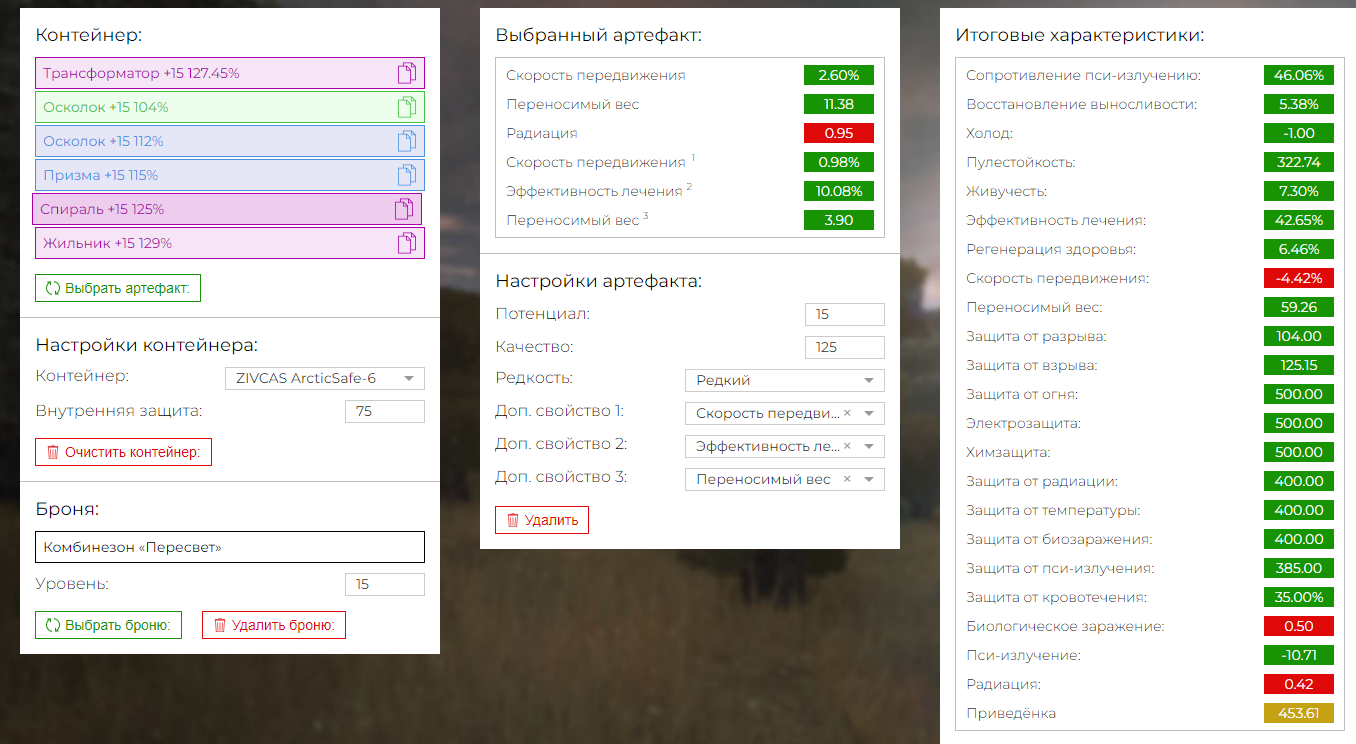Click the 5.38% Восстановление выносливости value
This screenshot has width=1356, height=744.
tap(1299, 104)
